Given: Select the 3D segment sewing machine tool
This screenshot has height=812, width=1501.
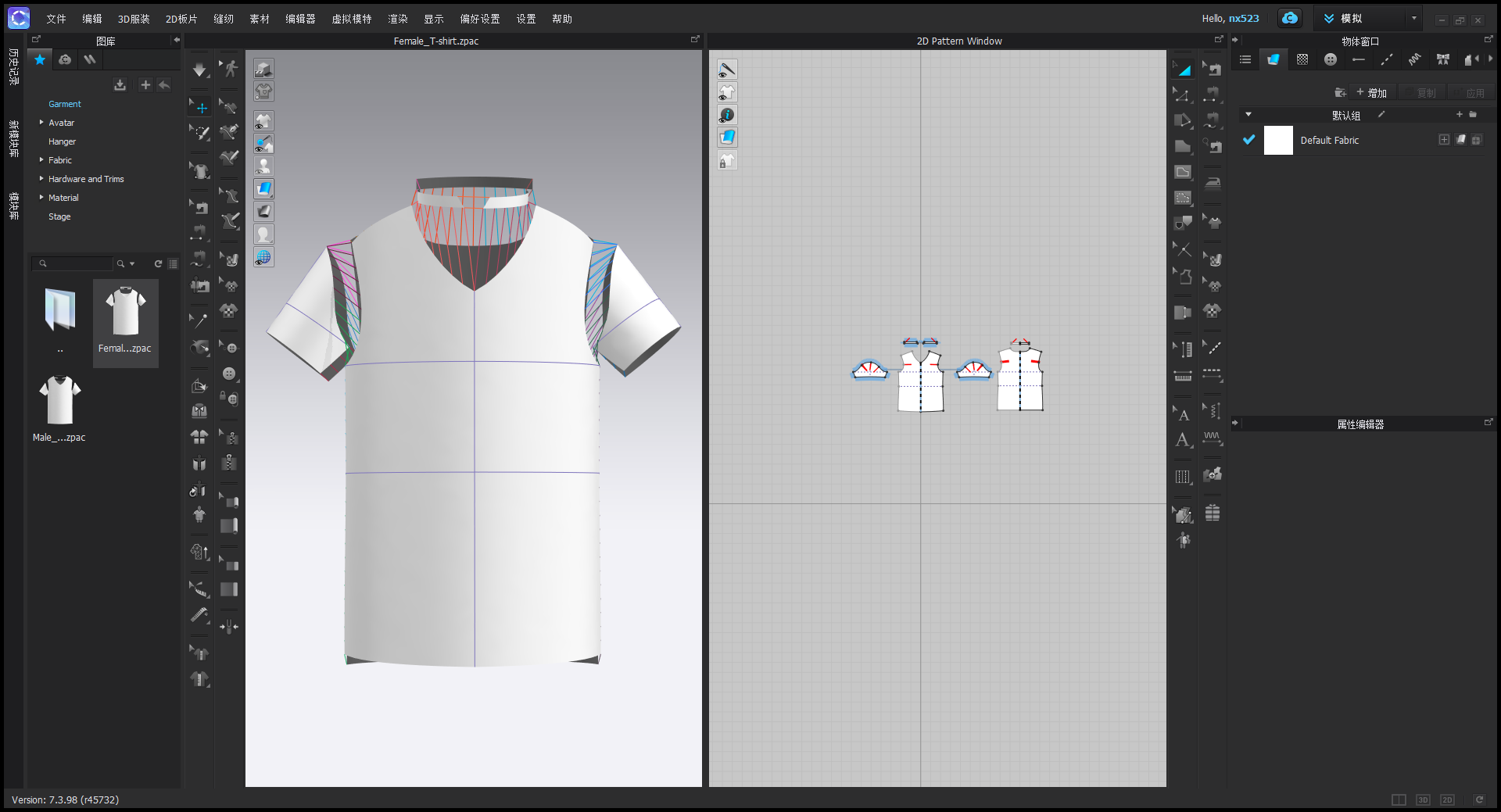Looking at the screenshot, I should point(199,232).
